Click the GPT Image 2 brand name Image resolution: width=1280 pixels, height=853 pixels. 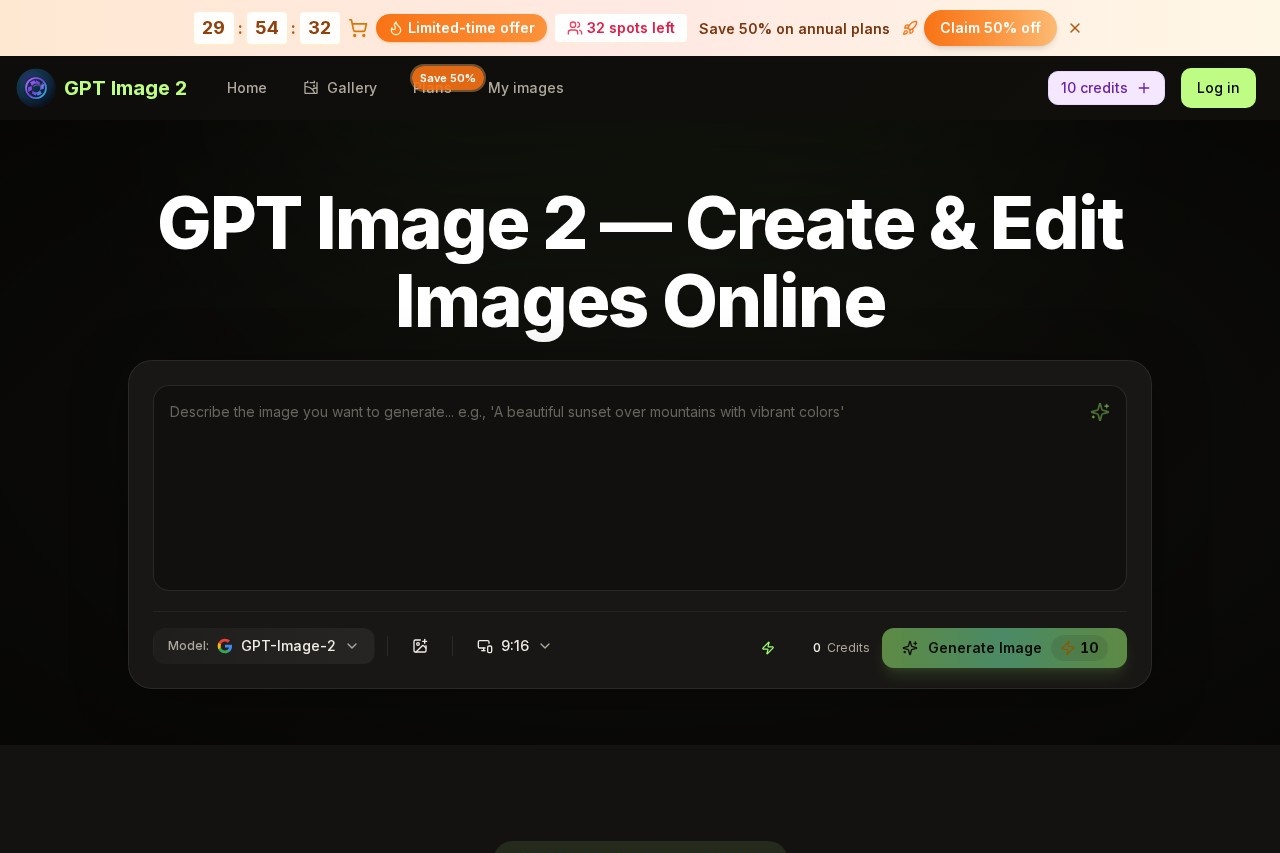pyautogui.click(x=125, y=88)
